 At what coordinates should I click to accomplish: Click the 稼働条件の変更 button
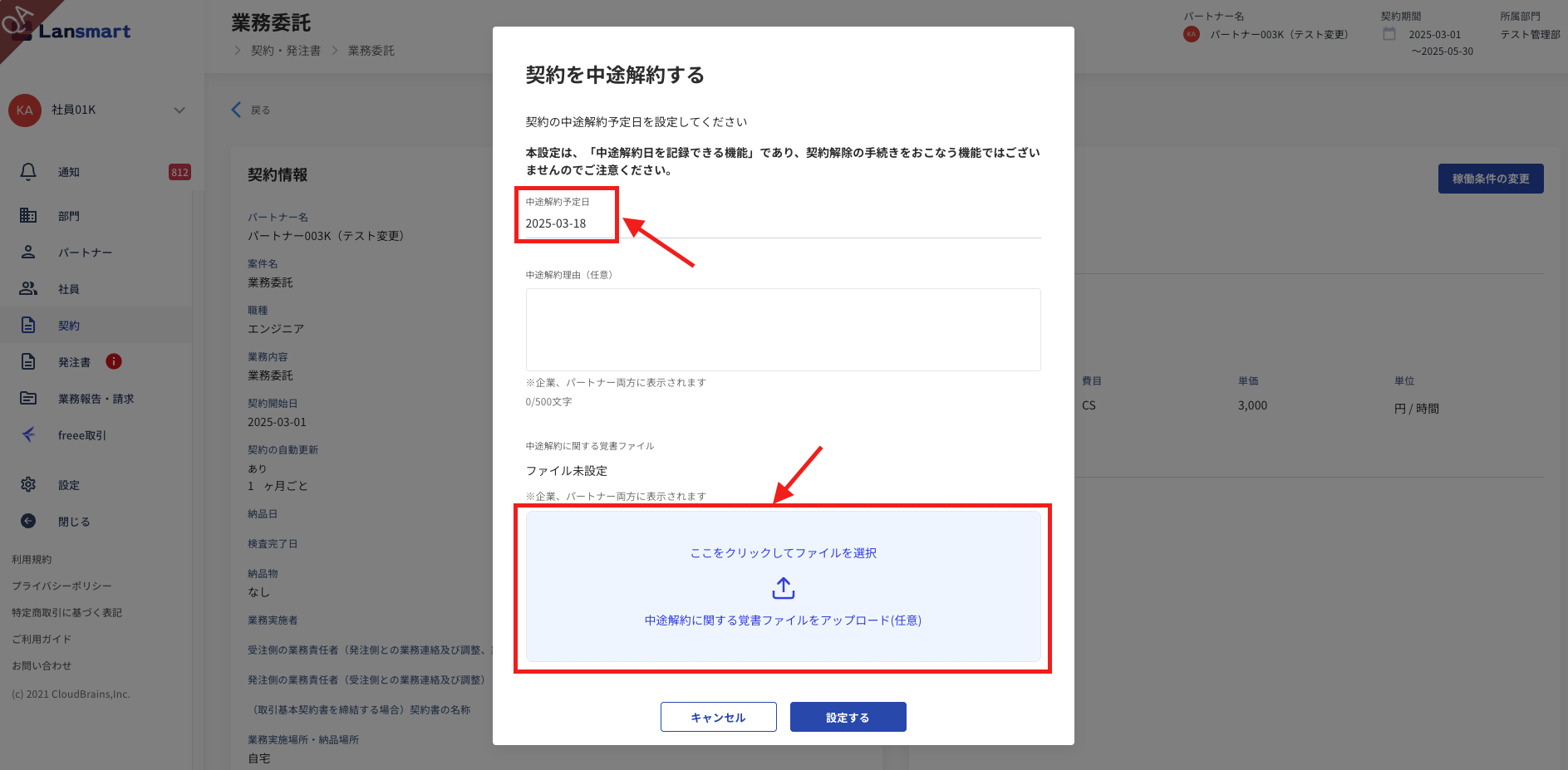click(1491, 179)
